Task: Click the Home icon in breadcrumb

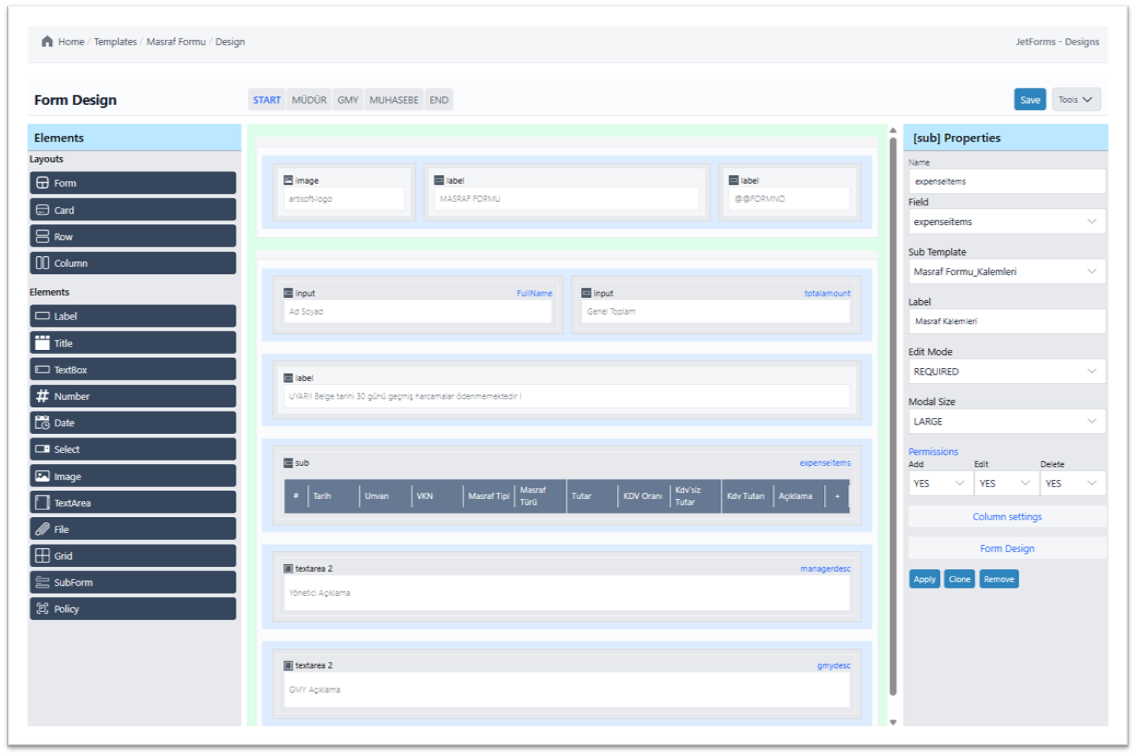Action: (47, 42)
